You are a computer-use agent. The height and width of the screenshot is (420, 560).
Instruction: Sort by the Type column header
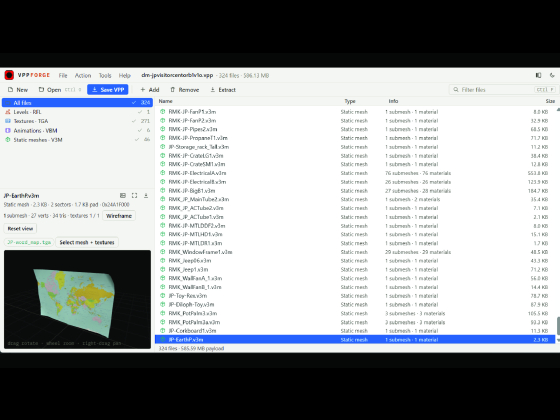click(x=350, y=101)
